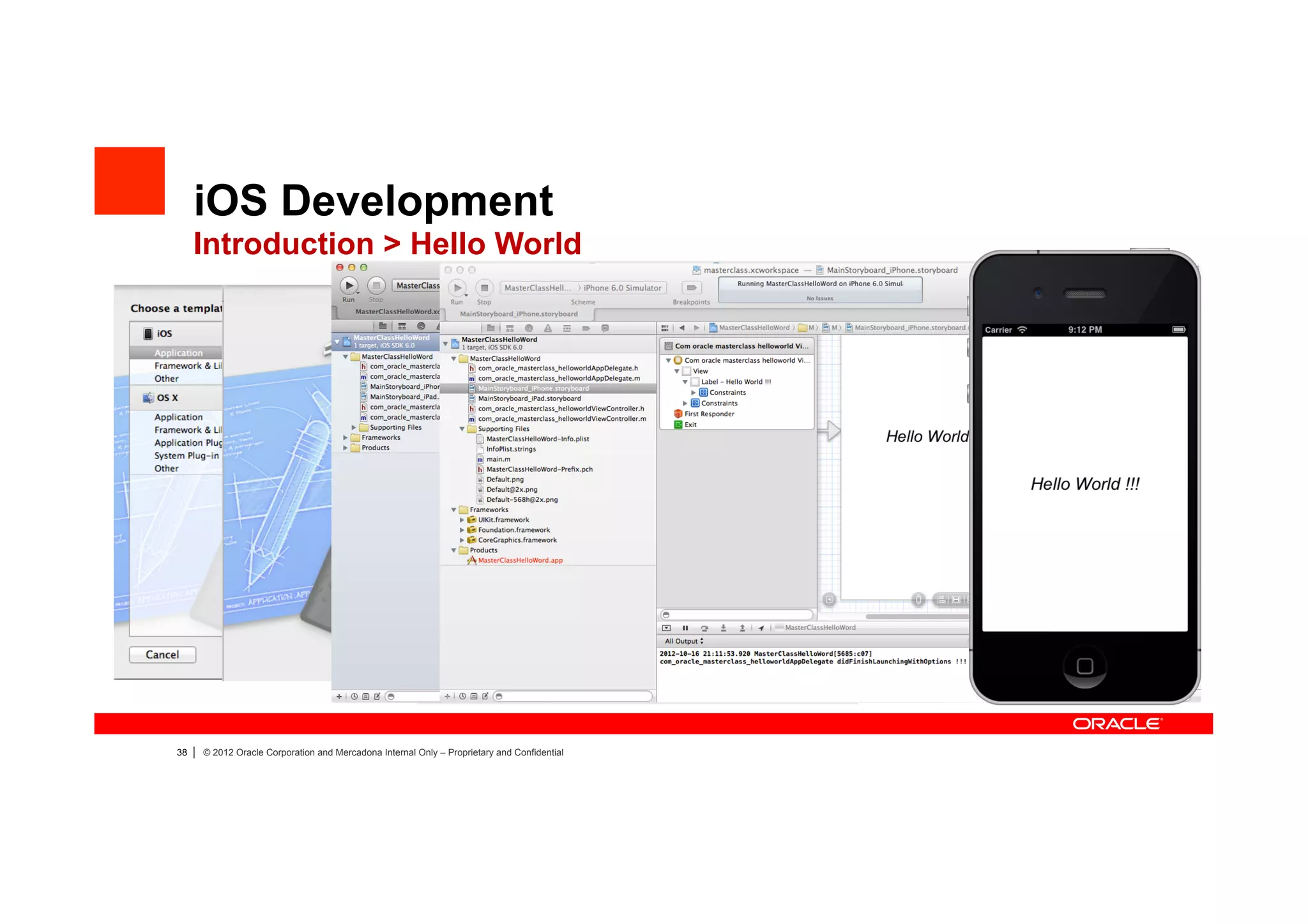Open the debug navigator in the front window
The height and width of the screenshot is (924, 1308).
point(567,328)
